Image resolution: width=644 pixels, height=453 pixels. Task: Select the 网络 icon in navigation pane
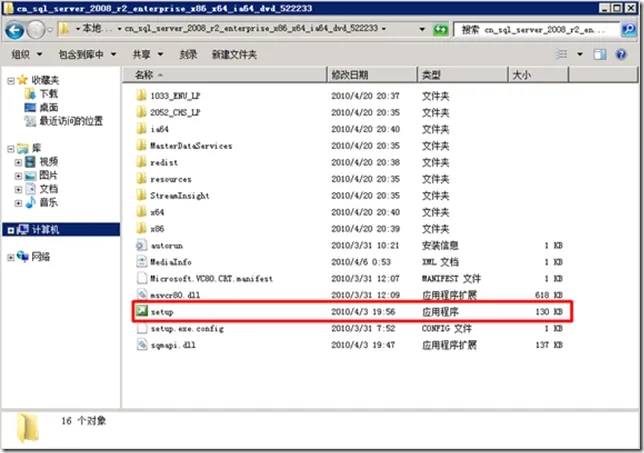tap(23, 256)
